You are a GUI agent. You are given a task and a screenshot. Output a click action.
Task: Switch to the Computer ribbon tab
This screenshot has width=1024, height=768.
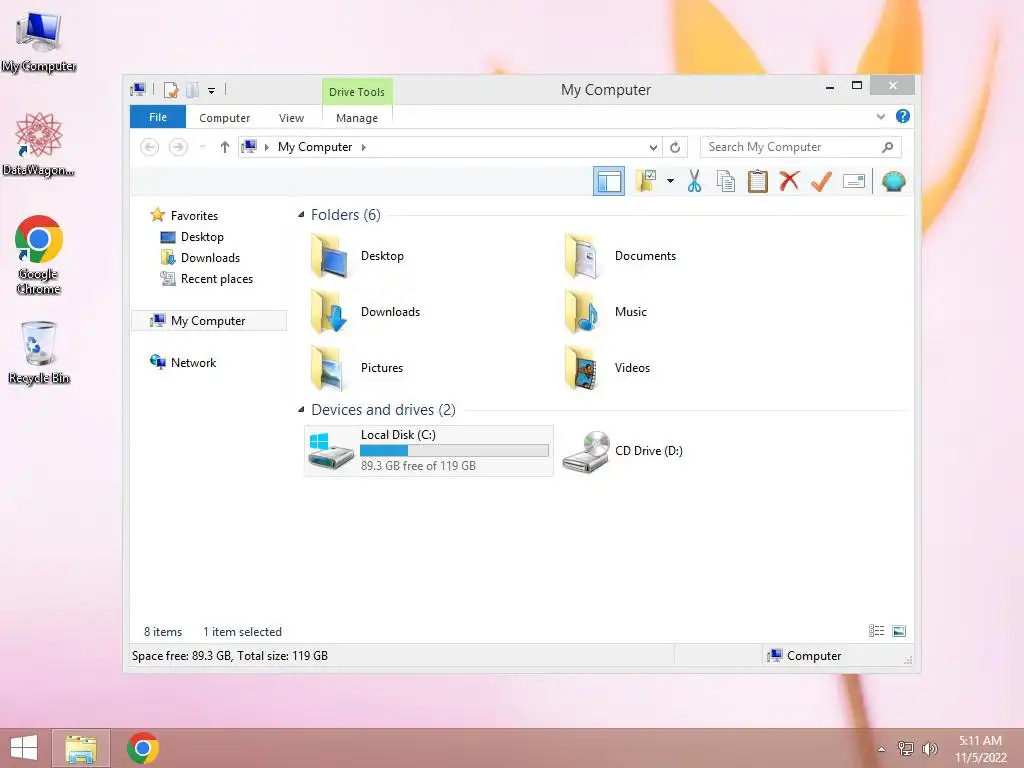click(225, 118)
